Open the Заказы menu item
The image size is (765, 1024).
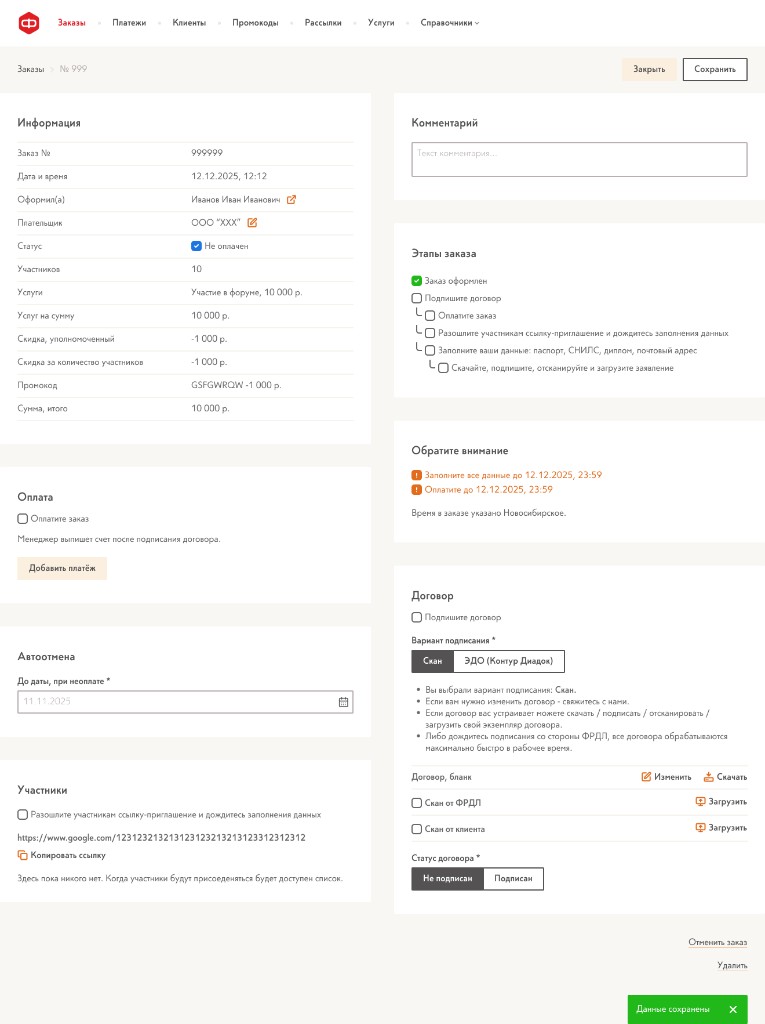(x=71, y=23)
